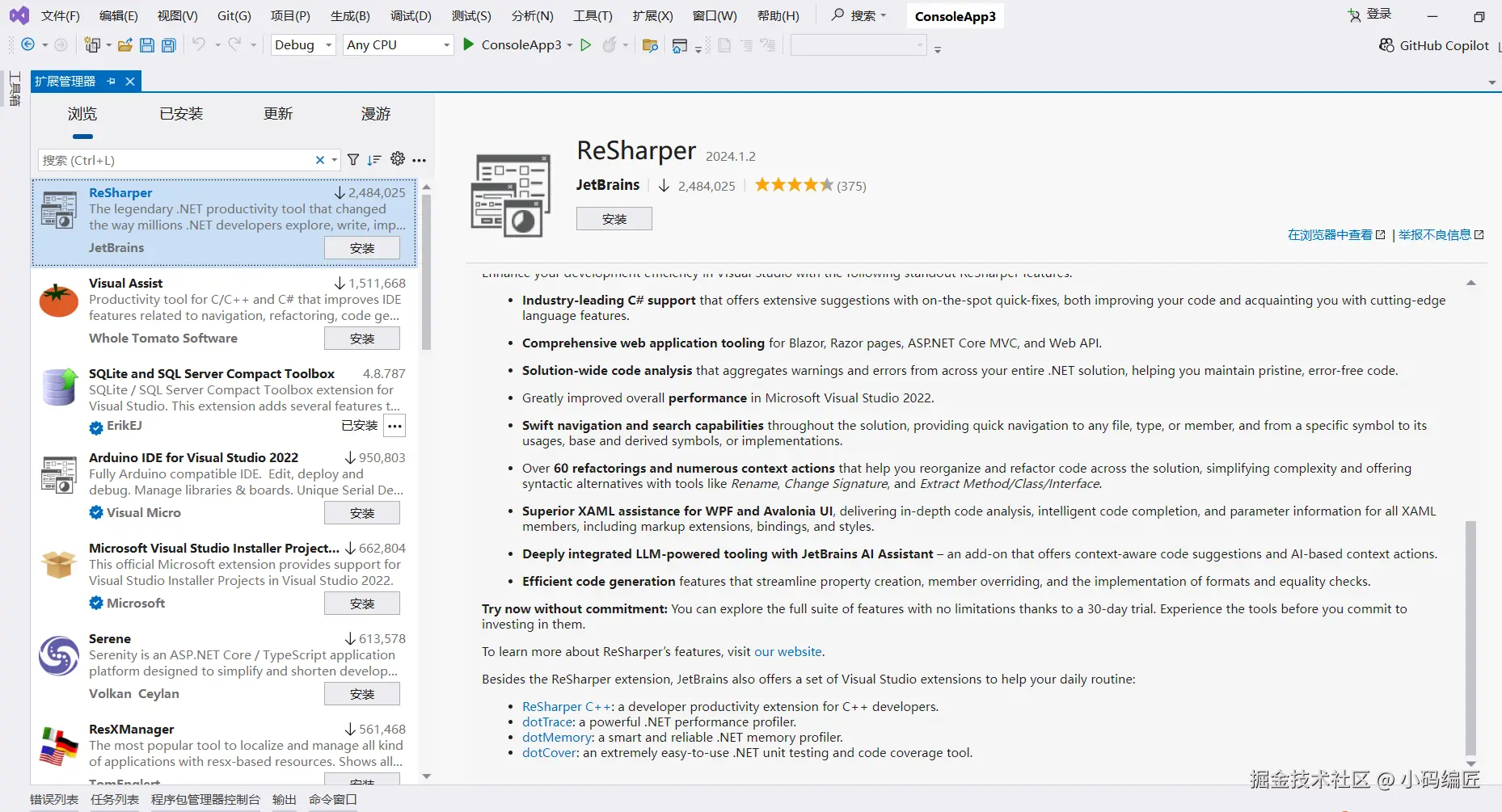This screenshot has width=1502, height=812.
Task: Open the document tab list dropdown arrow
Action: click(x=1491, y=82)
